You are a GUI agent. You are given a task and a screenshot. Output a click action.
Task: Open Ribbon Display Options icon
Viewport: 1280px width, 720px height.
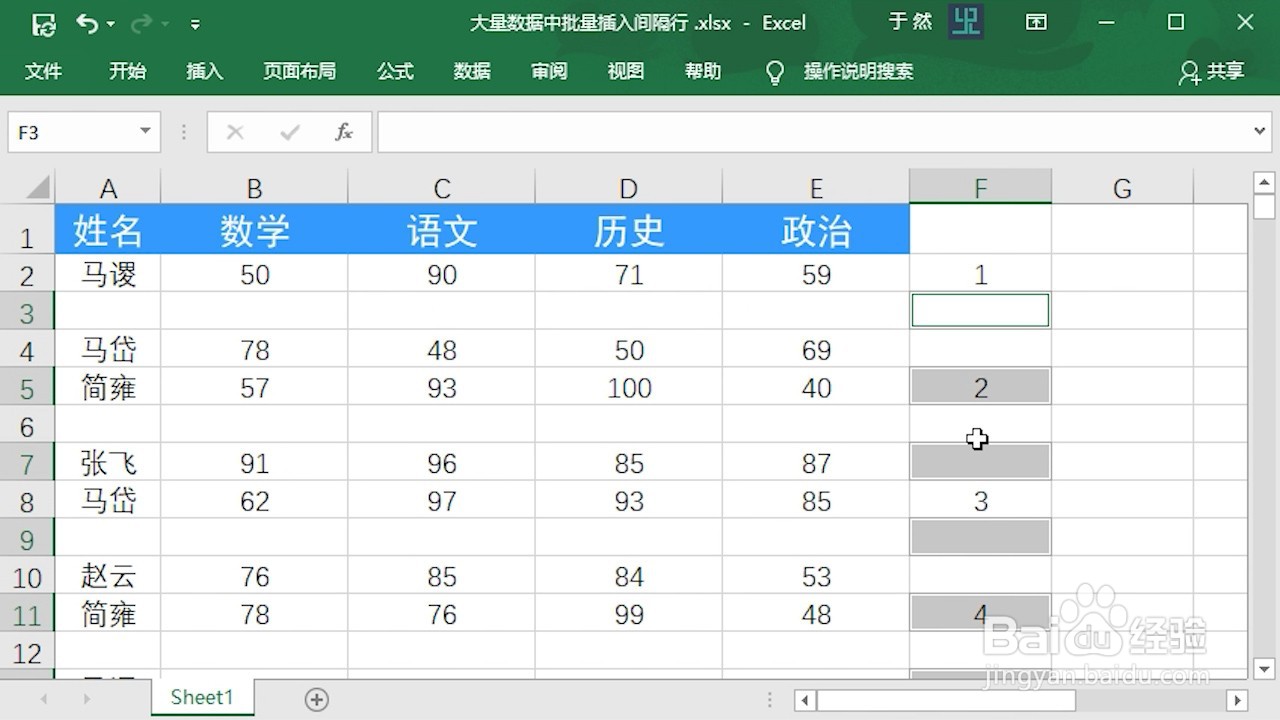tap(1036, 22)
